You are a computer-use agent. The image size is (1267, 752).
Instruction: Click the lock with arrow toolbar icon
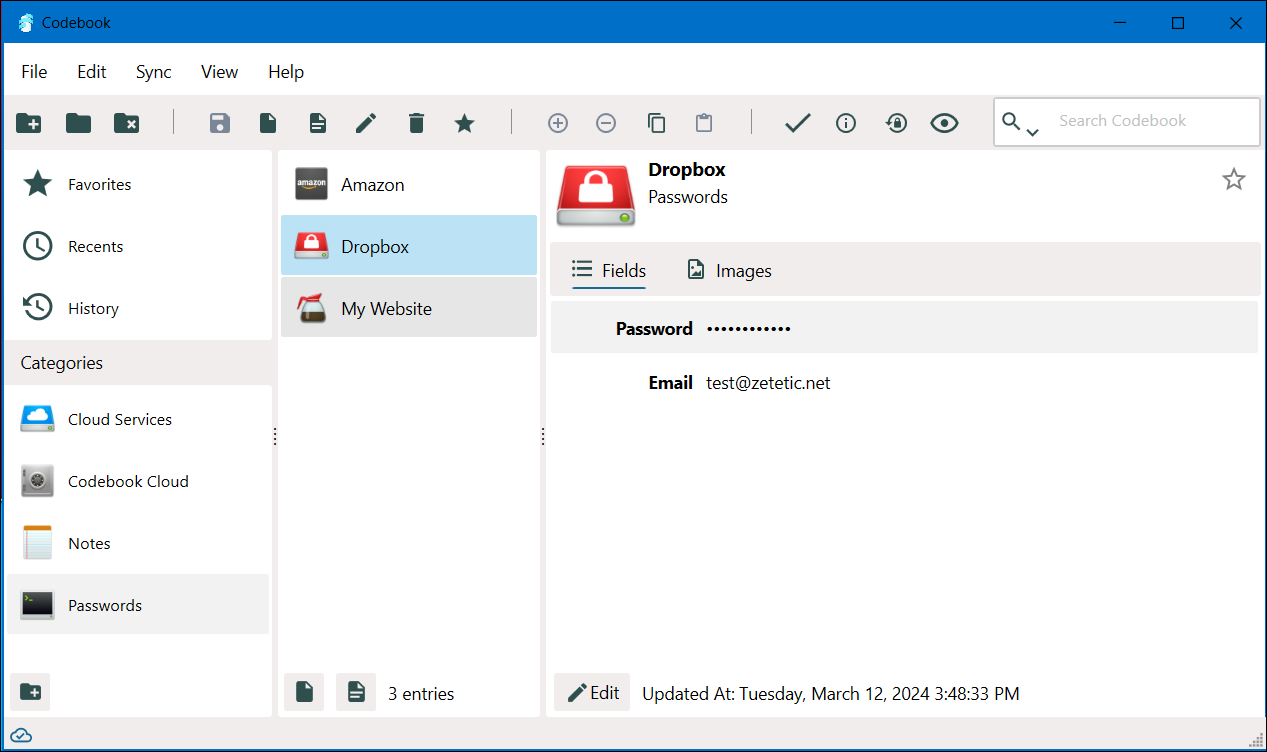pos(896,123)
